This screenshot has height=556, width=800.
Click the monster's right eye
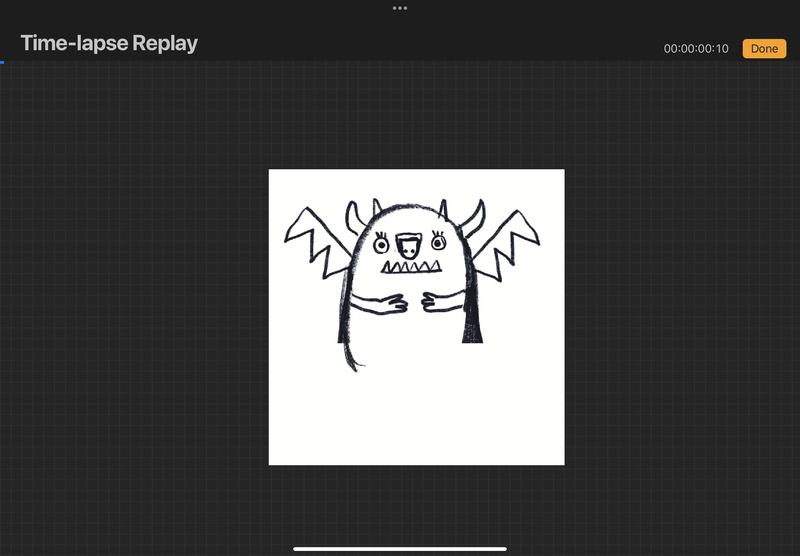click(x=438, y=242)
